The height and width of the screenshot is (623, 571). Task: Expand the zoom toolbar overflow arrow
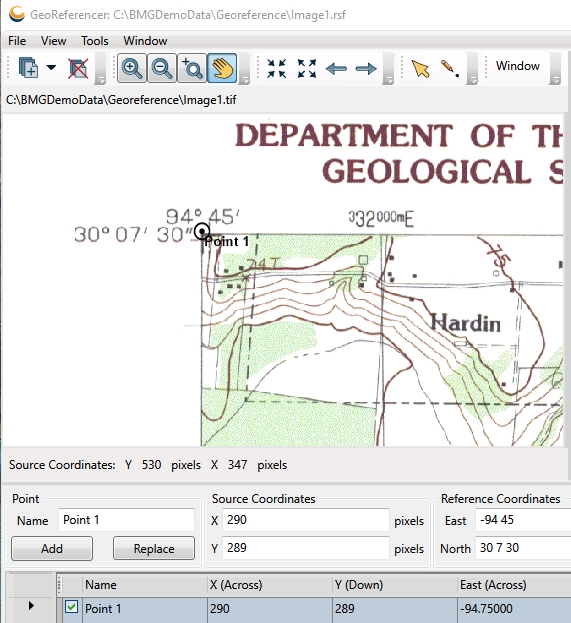click(245, 80)
